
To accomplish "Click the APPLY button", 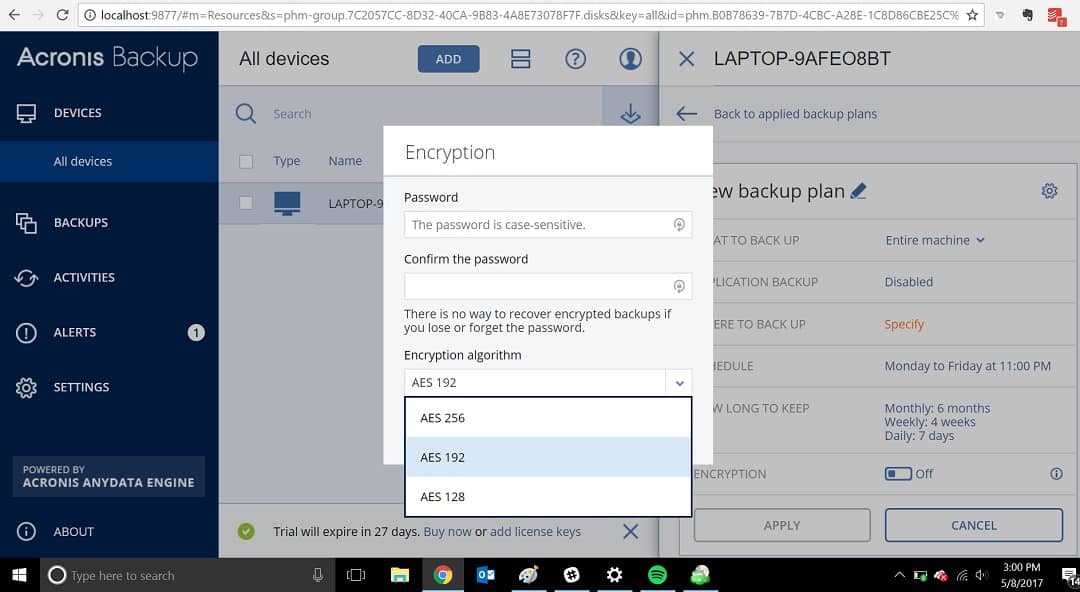I will [x=782, y=525].
